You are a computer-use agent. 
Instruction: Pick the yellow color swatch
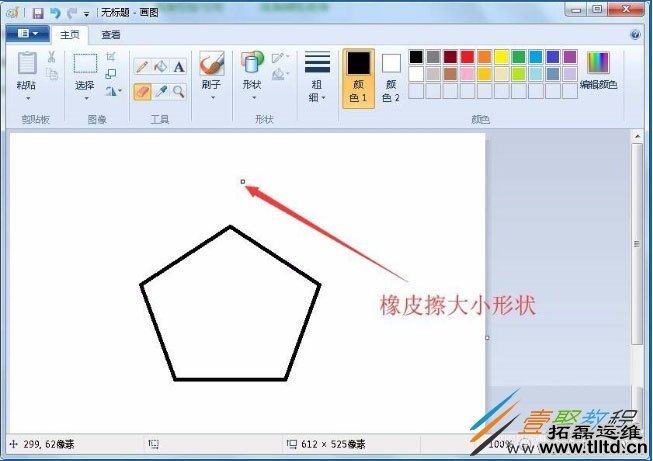pos(501,57)
